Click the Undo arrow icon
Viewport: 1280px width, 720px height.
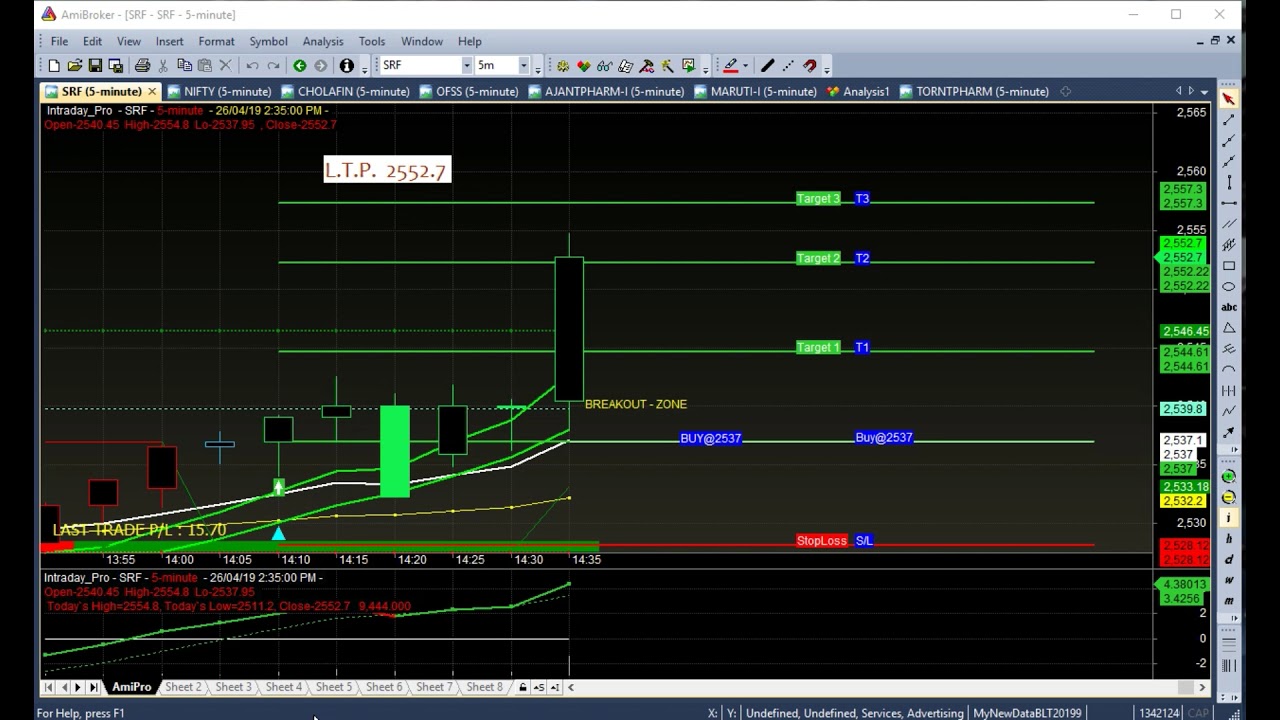pos(252,66)
